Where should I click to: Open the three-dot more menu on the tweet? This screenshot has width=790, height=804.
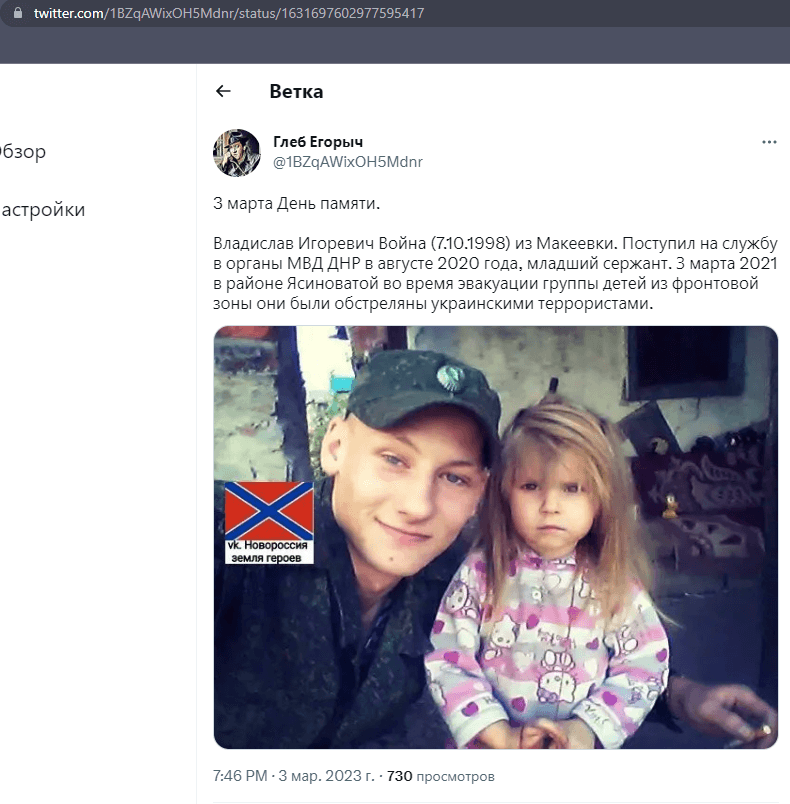click(x=769, y=143)
